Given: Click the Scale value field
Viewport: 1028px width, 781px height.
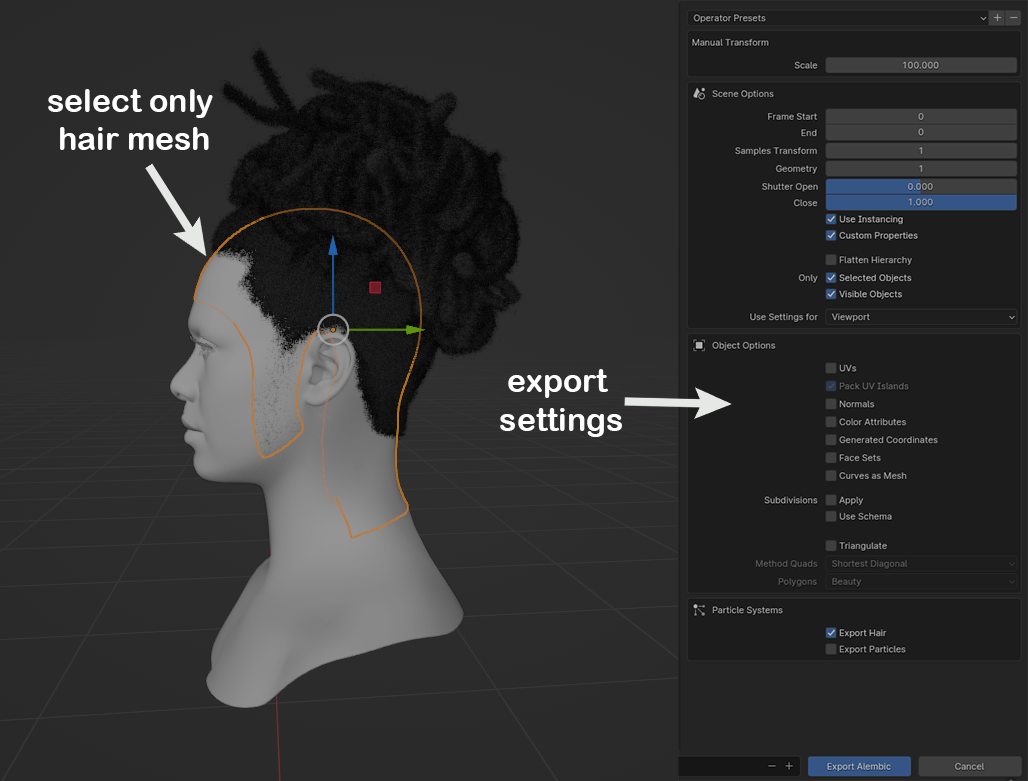Looking at the screenshot, I should click(x=921, y=66).
